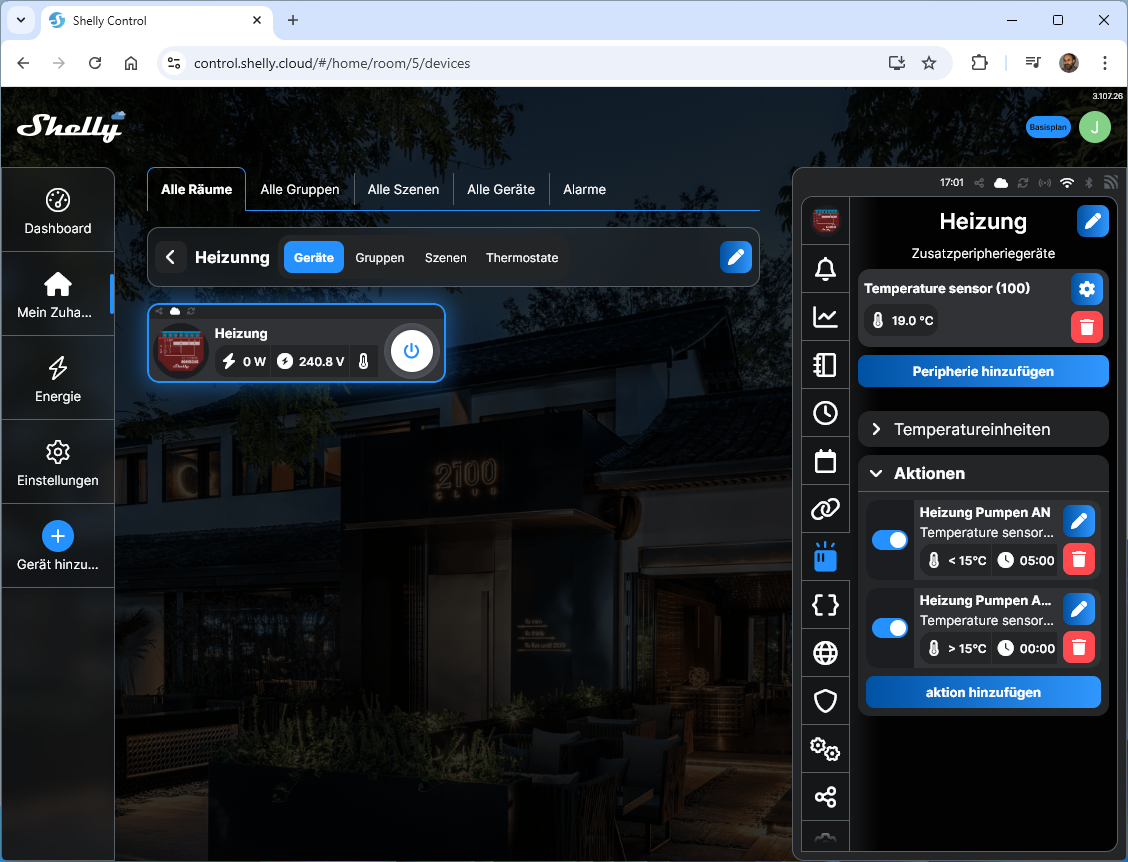Toggle the Heizung device power button
Screen dimensions: 1128x862
point(411,351)
